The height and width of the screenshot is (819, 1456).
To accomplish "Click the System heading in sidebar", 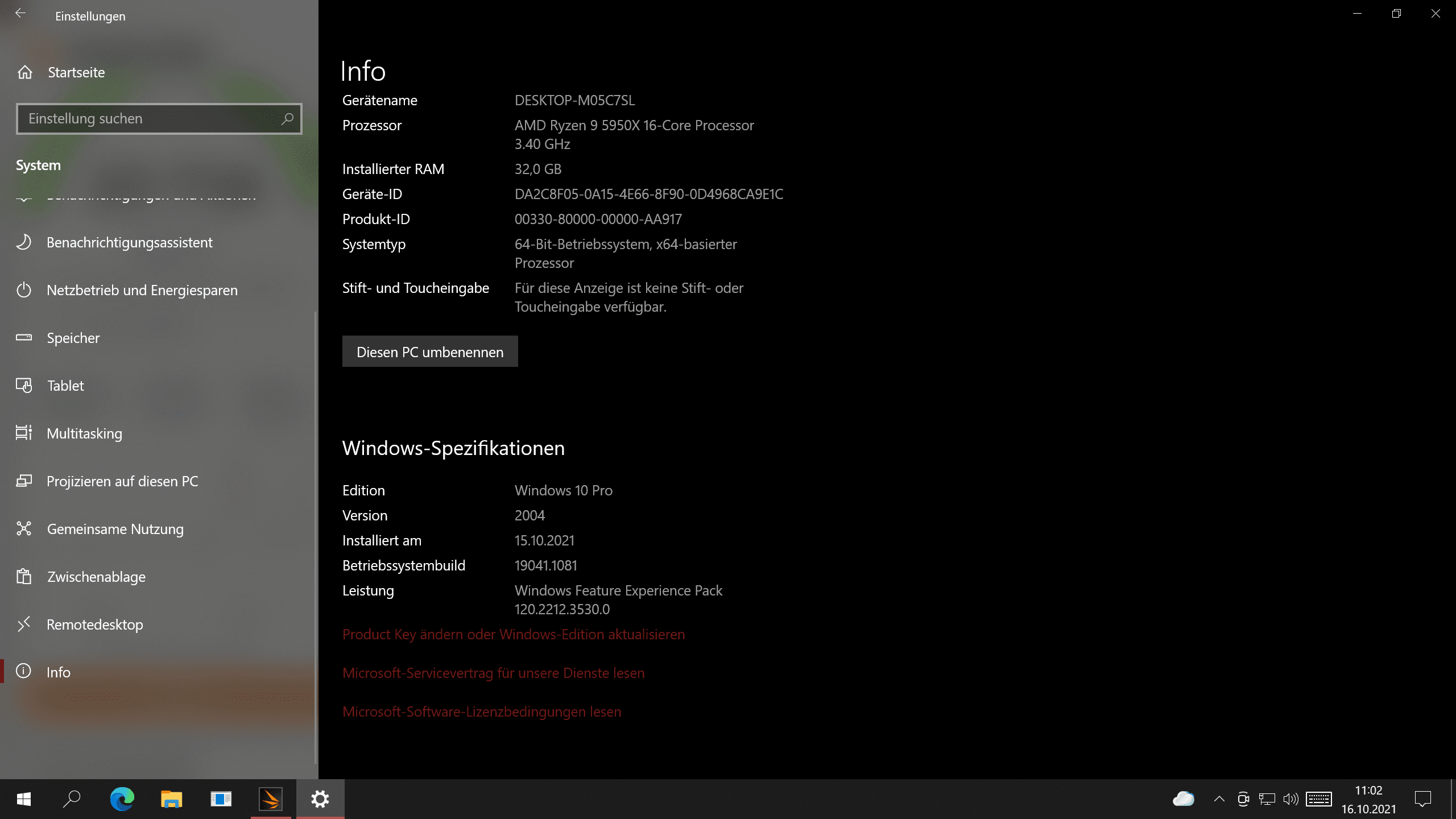I will (38, 165).
